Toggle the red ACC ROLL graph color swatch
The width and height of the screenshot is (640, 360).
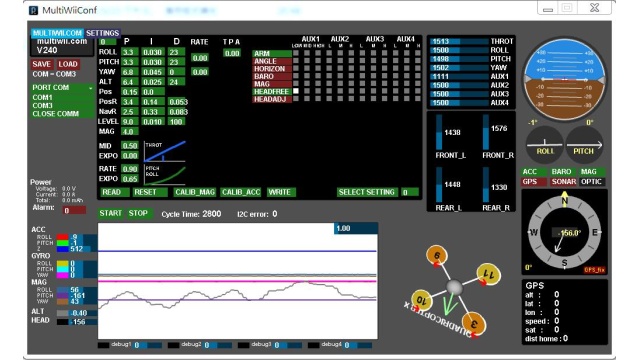point(62,237)
